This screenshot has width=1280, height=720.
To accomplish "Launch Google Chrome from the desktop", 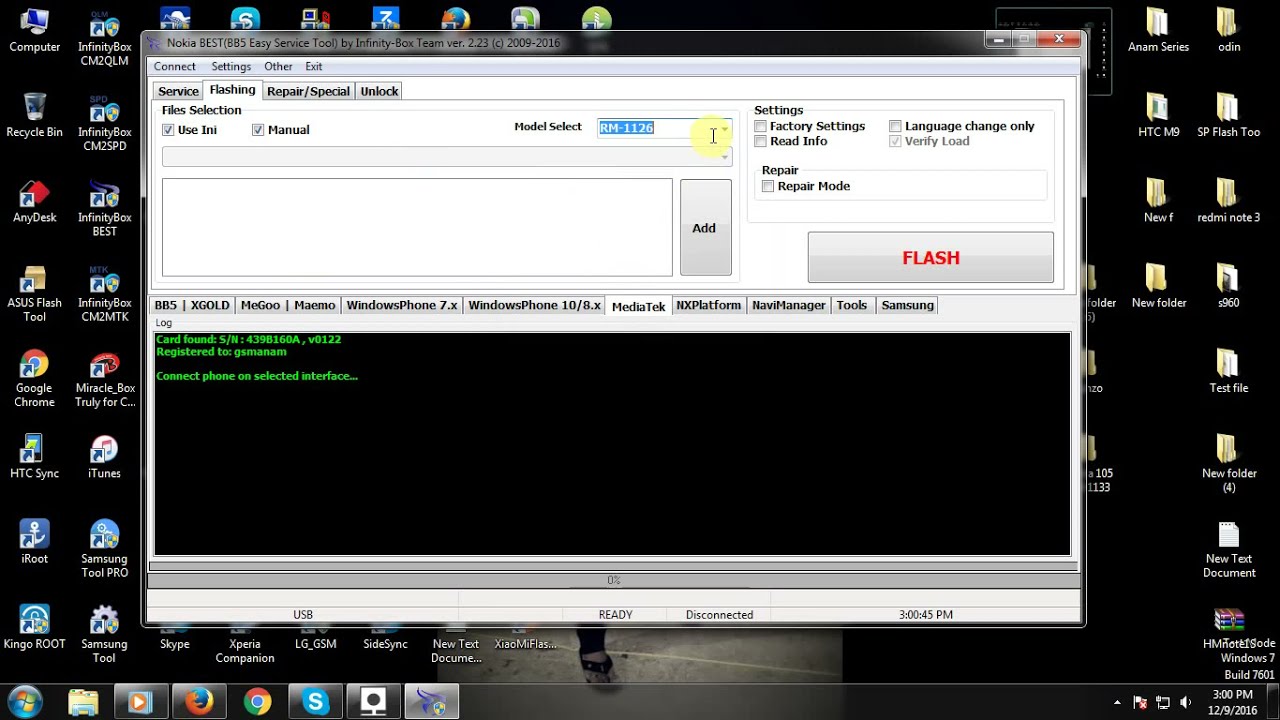I will click(x=34, y=379).
